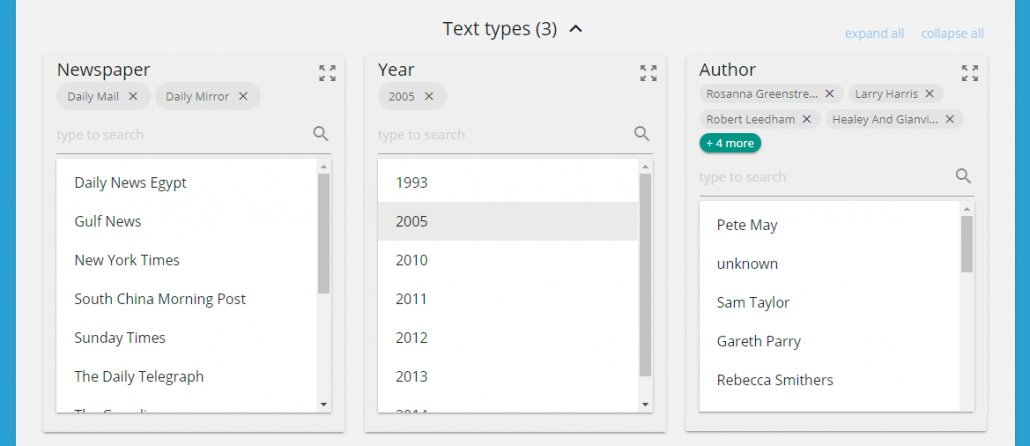Remove the 2005 year chip
This screenshot has width=1030, height=446.
click(429, 97)
